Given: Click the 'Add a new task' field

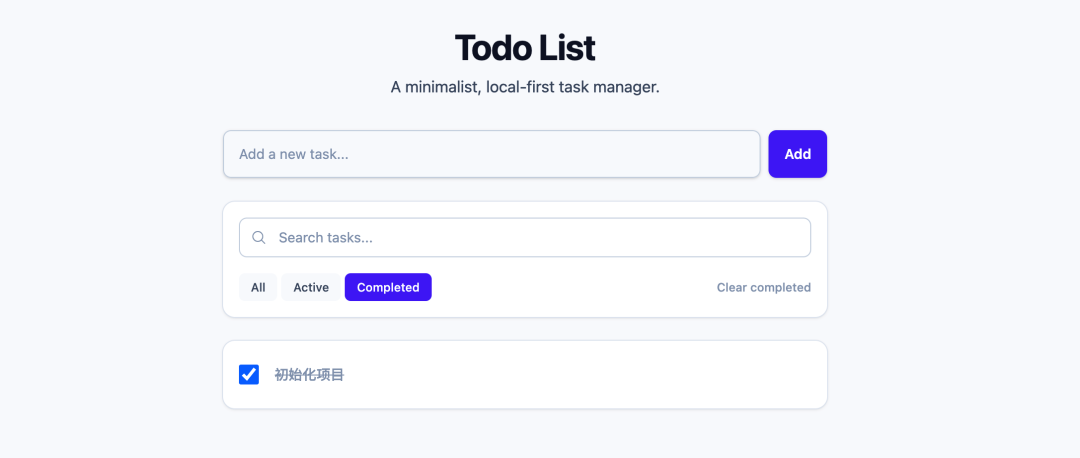Looking at the screenshot, I should (491, 154).
